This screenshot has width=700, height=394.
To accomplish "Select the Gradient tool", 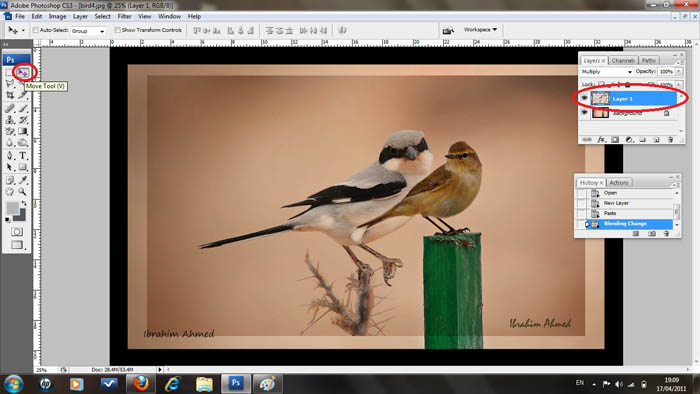I will pyautogui.click(x=23, y=132).
